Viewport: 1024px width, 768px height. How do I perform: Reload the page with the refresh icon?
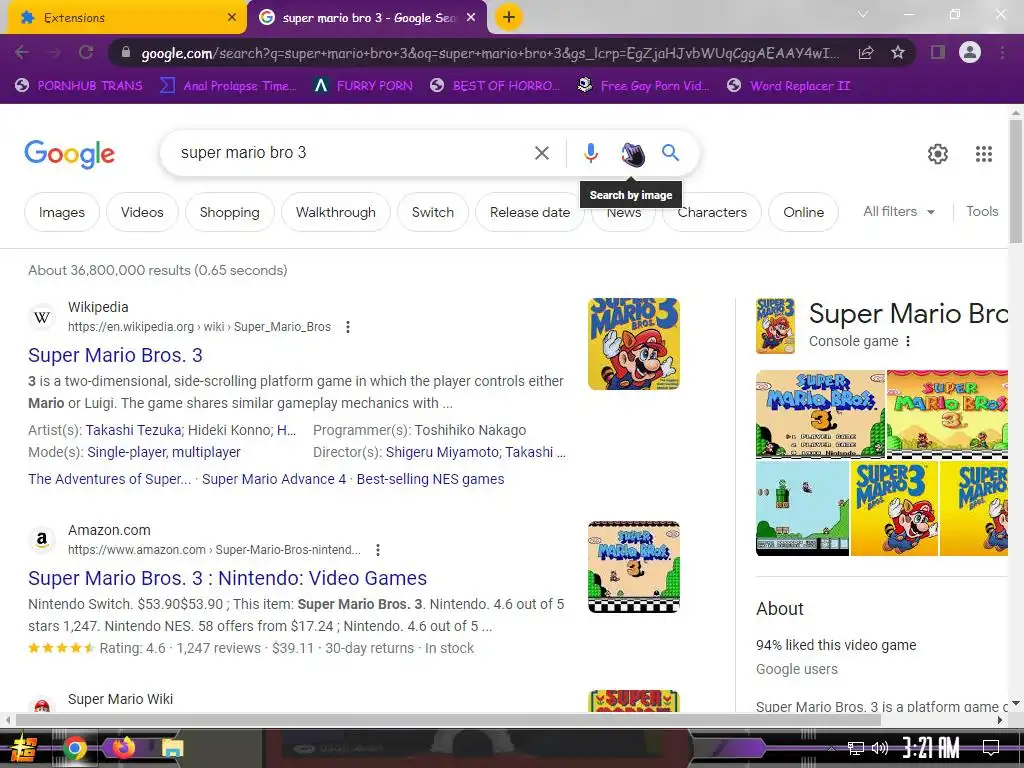tap(86, 52)
